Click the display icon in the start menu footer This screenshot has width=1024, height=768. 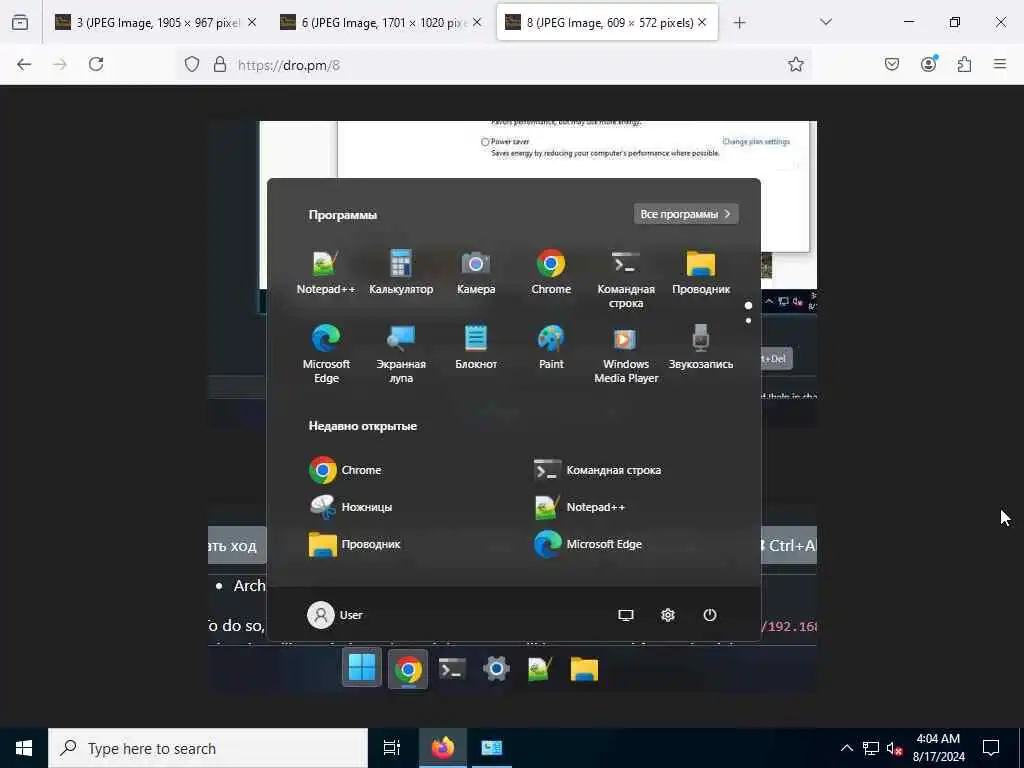pyautogui.click(x=626, y=615)
